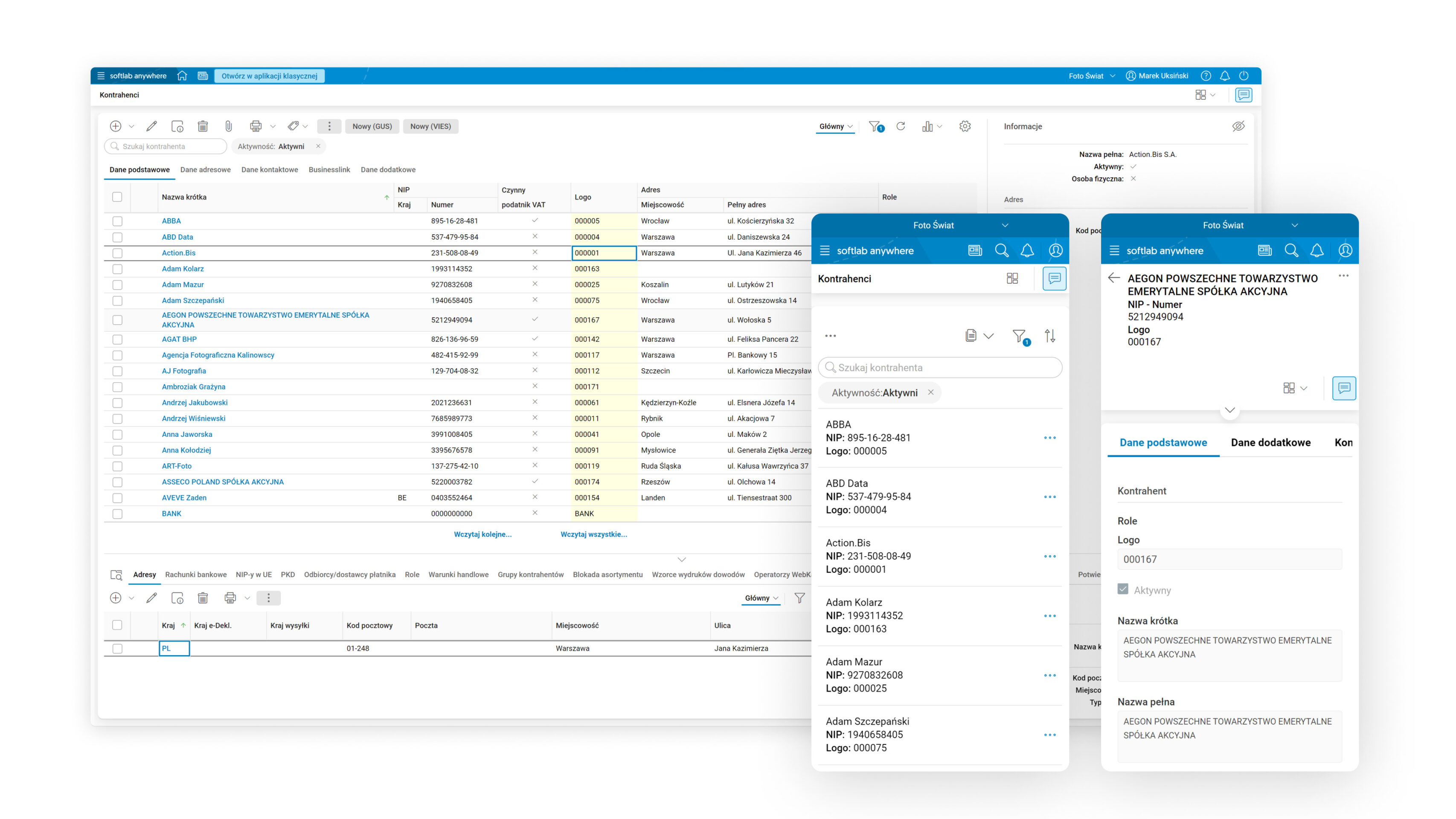Open notifications bell in top bar
1456x819 pixels.
[x=1225, y=76]
